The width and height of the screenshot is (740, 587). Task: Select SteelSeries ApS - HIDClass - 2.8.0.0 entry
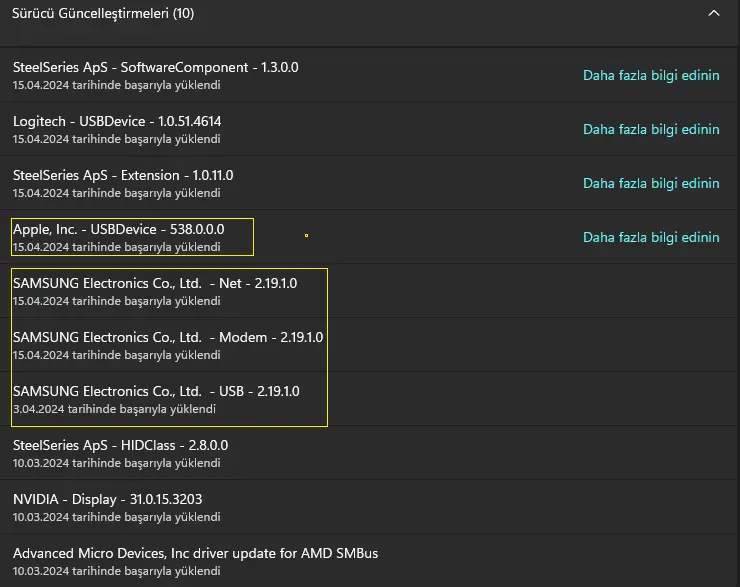[120, 445]
